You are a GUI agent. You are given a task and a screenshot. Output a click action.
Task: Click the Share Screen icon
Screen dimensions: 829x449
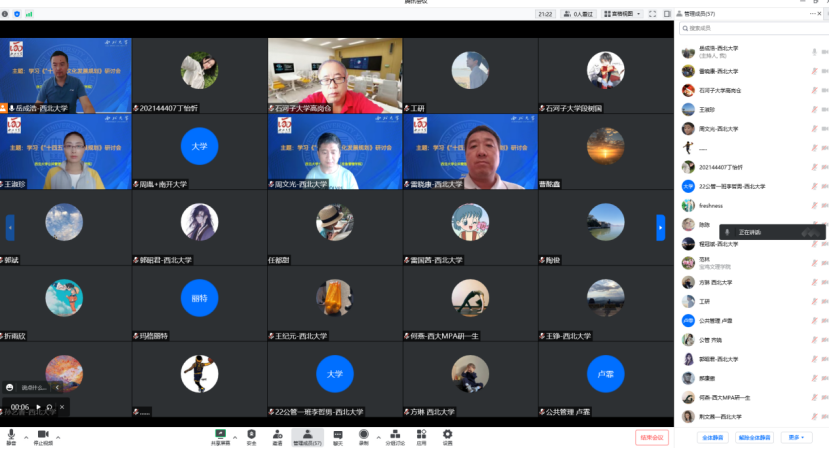click(x=219, y=435)
